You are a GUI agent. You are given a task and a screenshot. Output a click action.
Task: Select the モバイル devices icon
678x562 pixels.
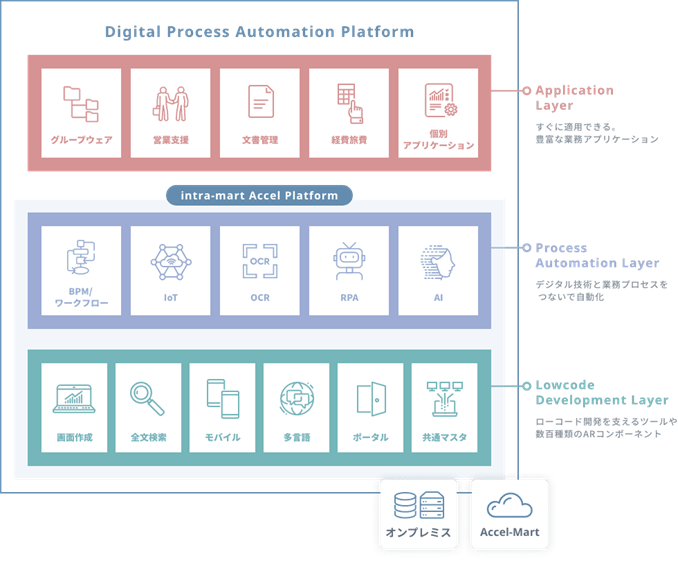pos(223,399)
